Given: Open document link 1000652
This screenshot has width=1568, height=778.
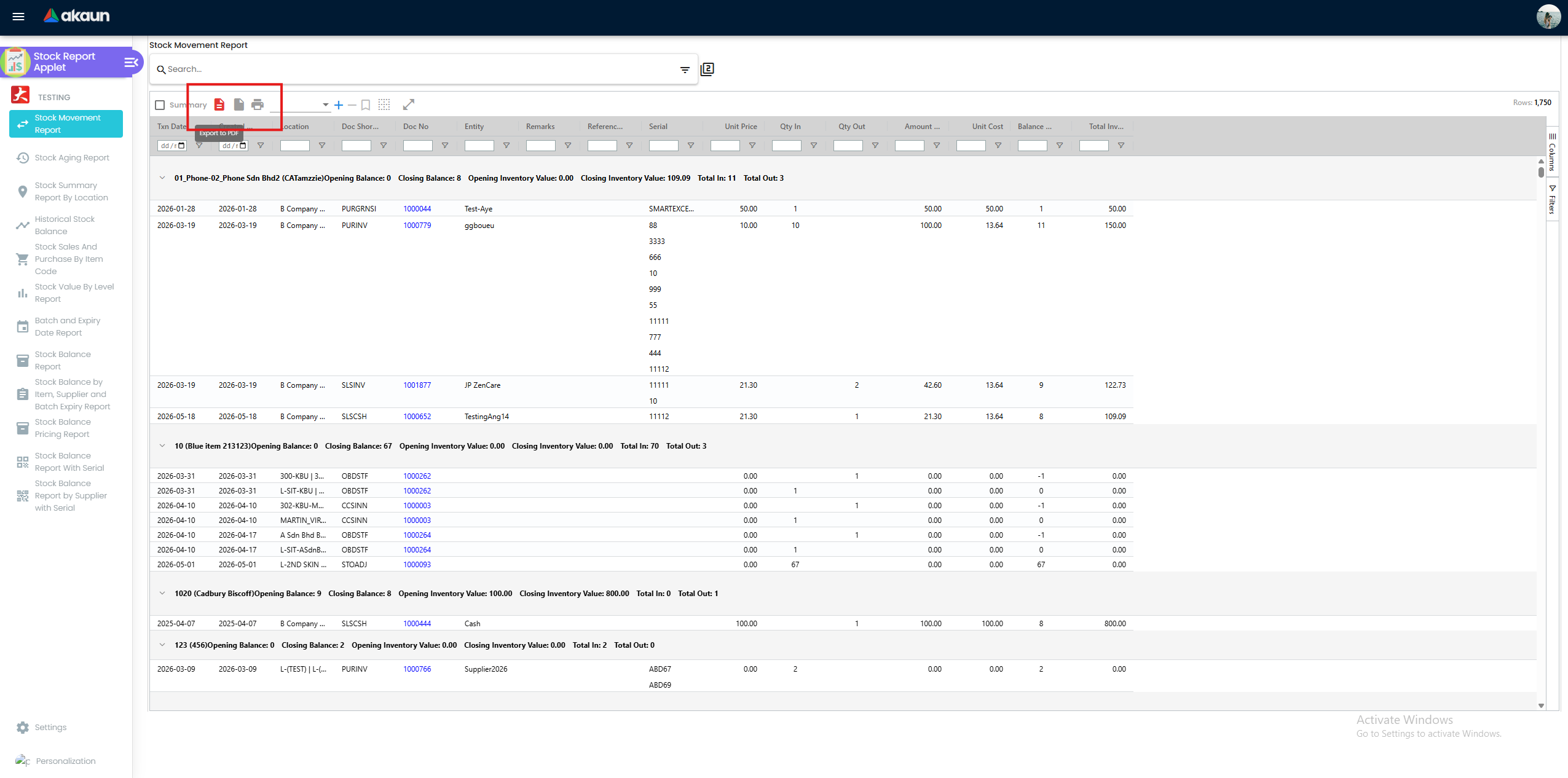Looking at the screenshot, I should click(x=417, y=417).
